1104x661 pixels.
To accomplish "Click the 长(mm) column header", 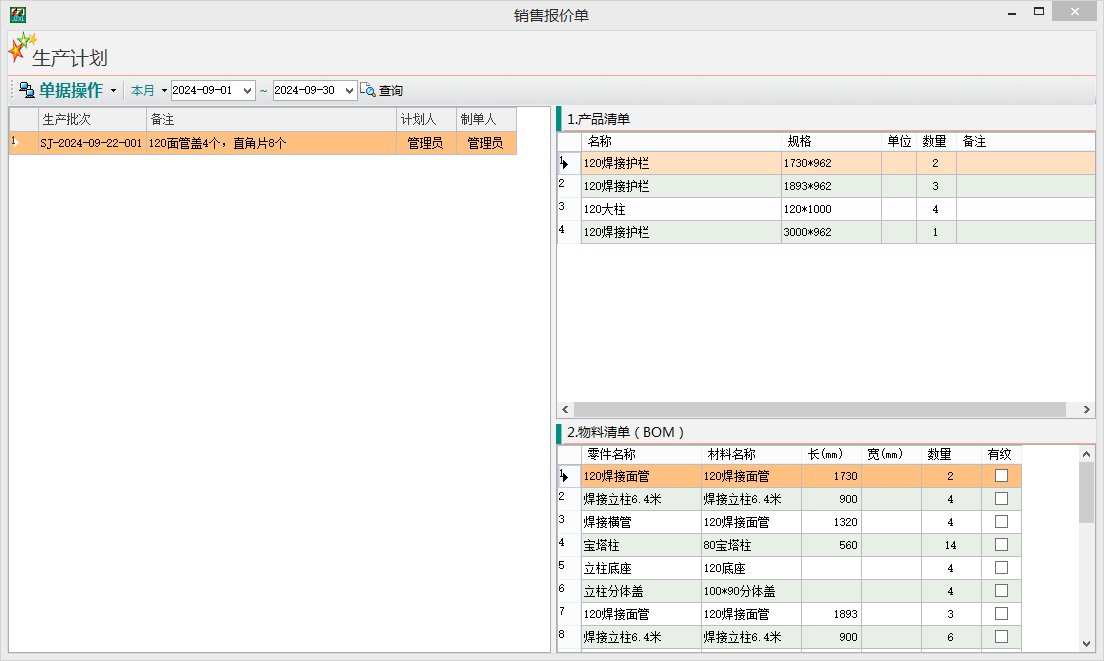I will click(832, 455).
